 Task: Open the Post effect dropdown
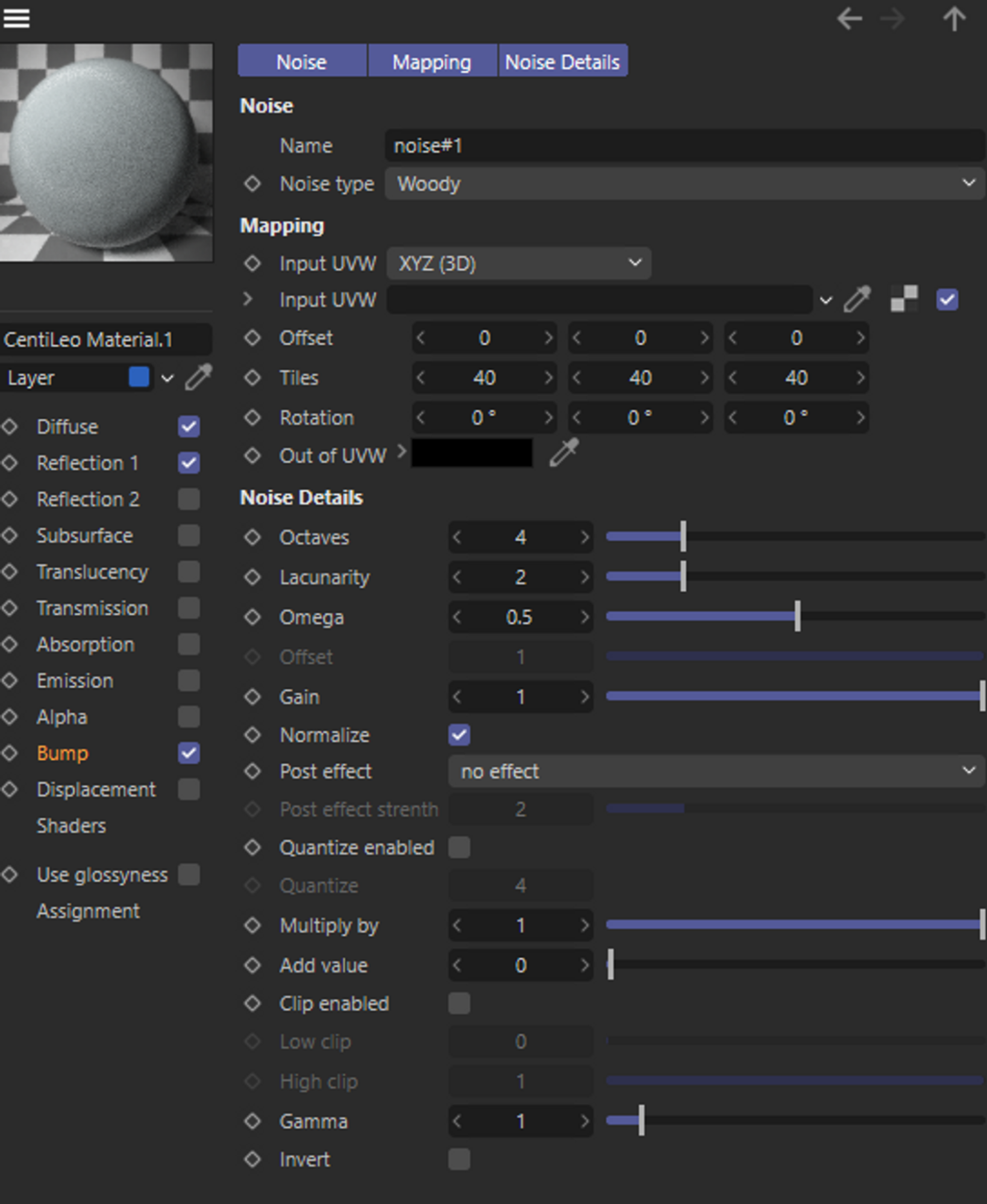[716, 771]
